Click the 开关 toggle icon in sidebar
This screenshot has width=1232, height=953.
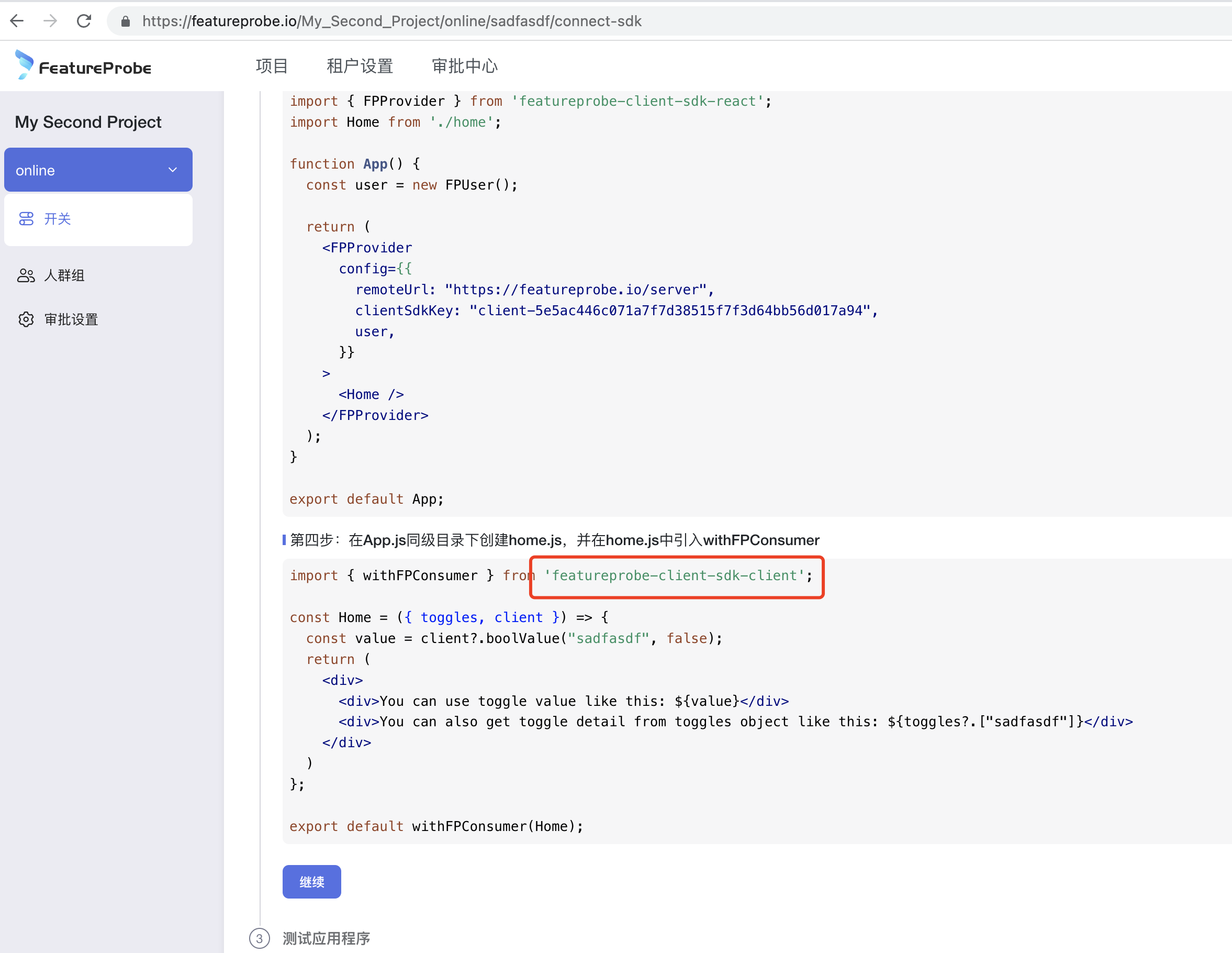pos(26,219)
